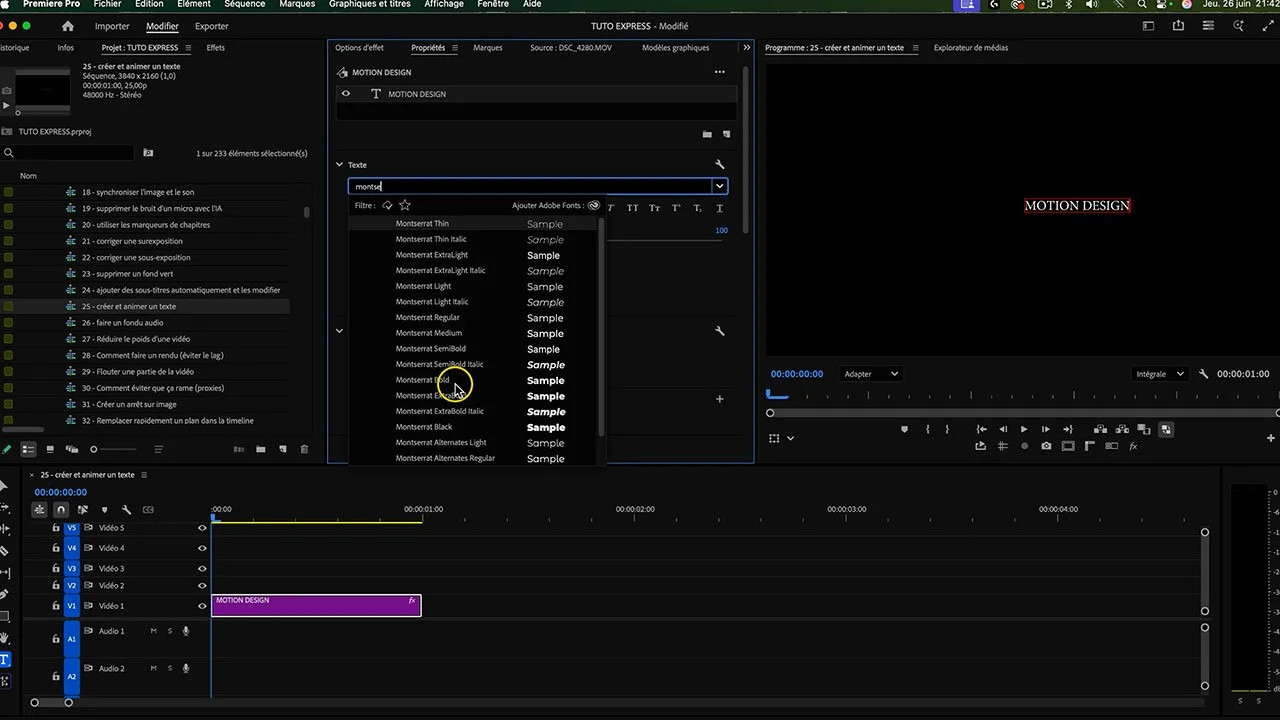The width and height of the screenshot is (1280, 720).
Task: Apply the all caps TT style
Action: click(x=632, y=208)
